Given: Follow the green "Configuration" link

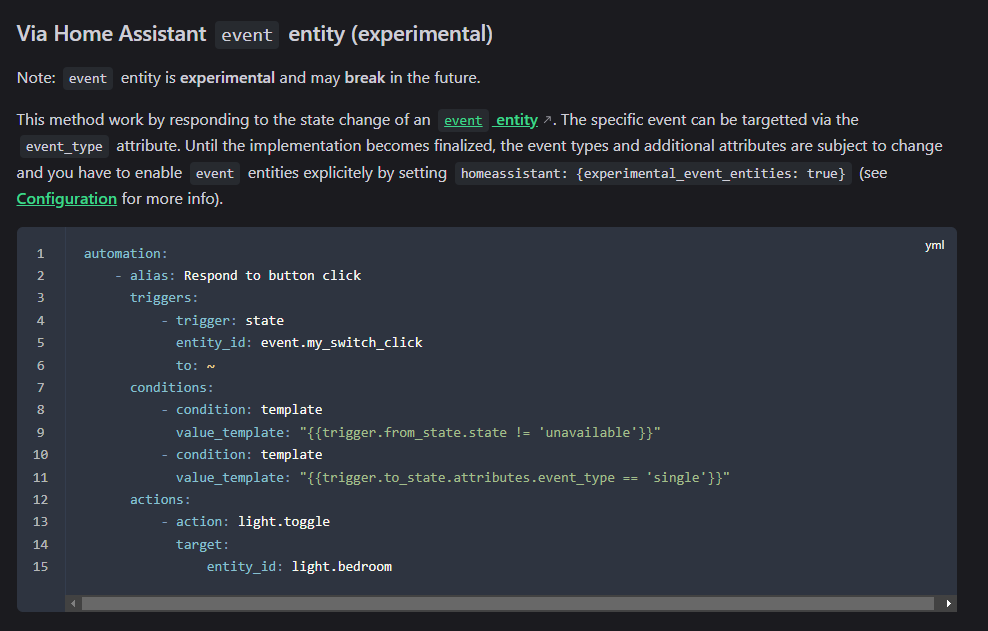Looking at the screenshot, I should point(67,199).
